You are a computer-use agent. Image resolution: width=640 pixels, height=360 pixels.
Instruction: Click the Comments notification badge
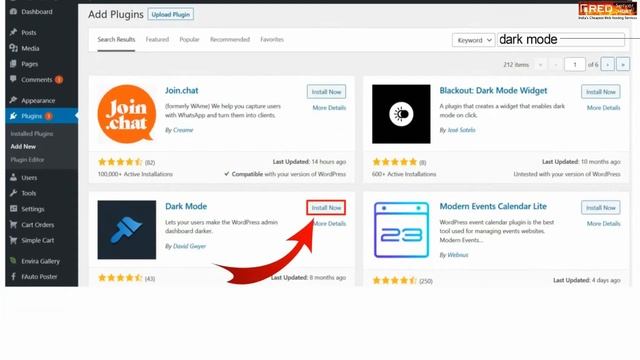[x=59, y=80]
